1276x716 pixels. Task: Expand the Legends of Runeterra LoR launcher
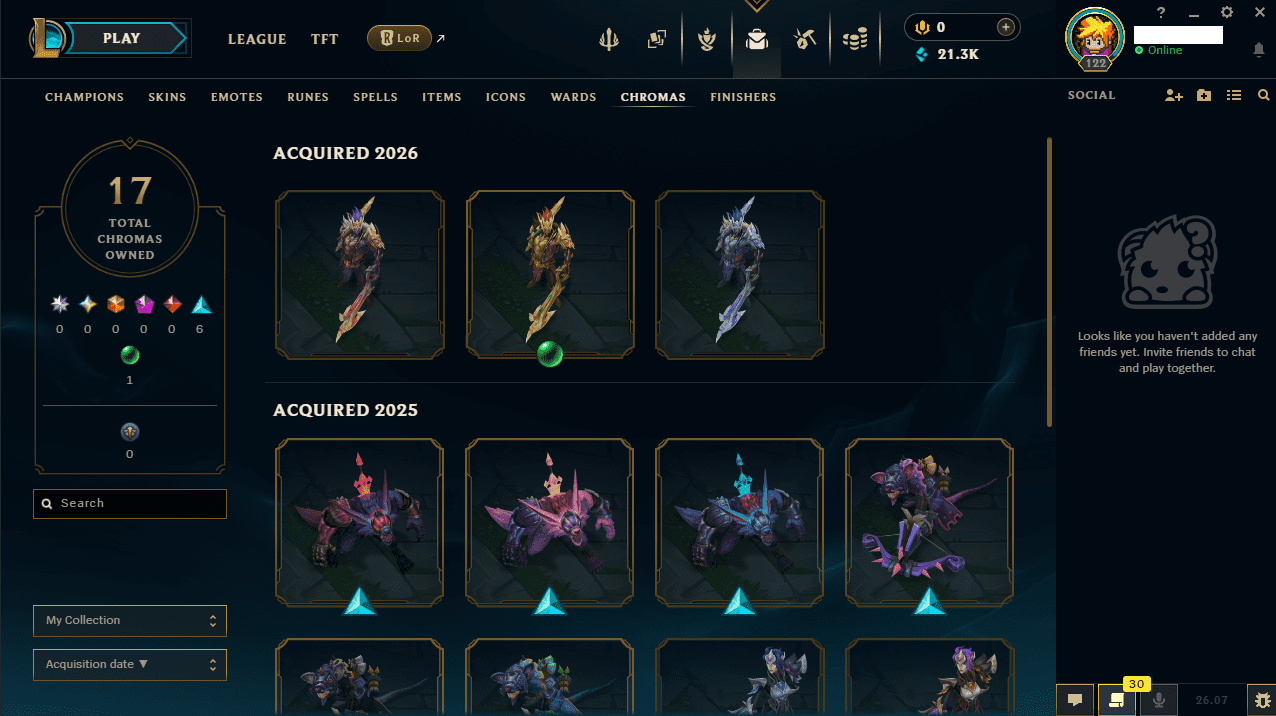click(x=408, y=39)
